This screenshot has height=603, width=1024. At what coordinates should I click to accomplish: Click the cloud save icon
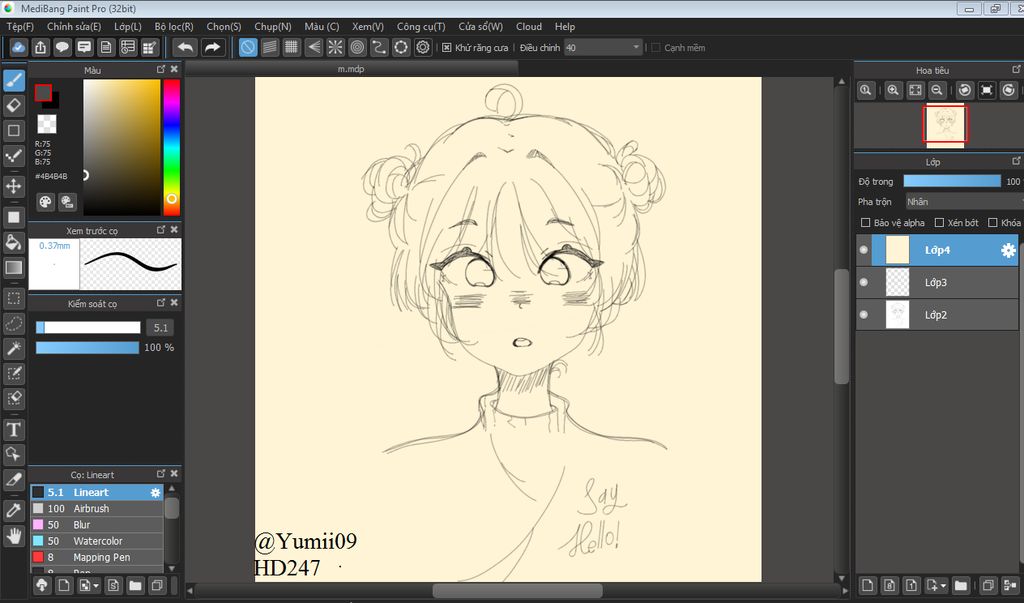(x=18, y=47)
